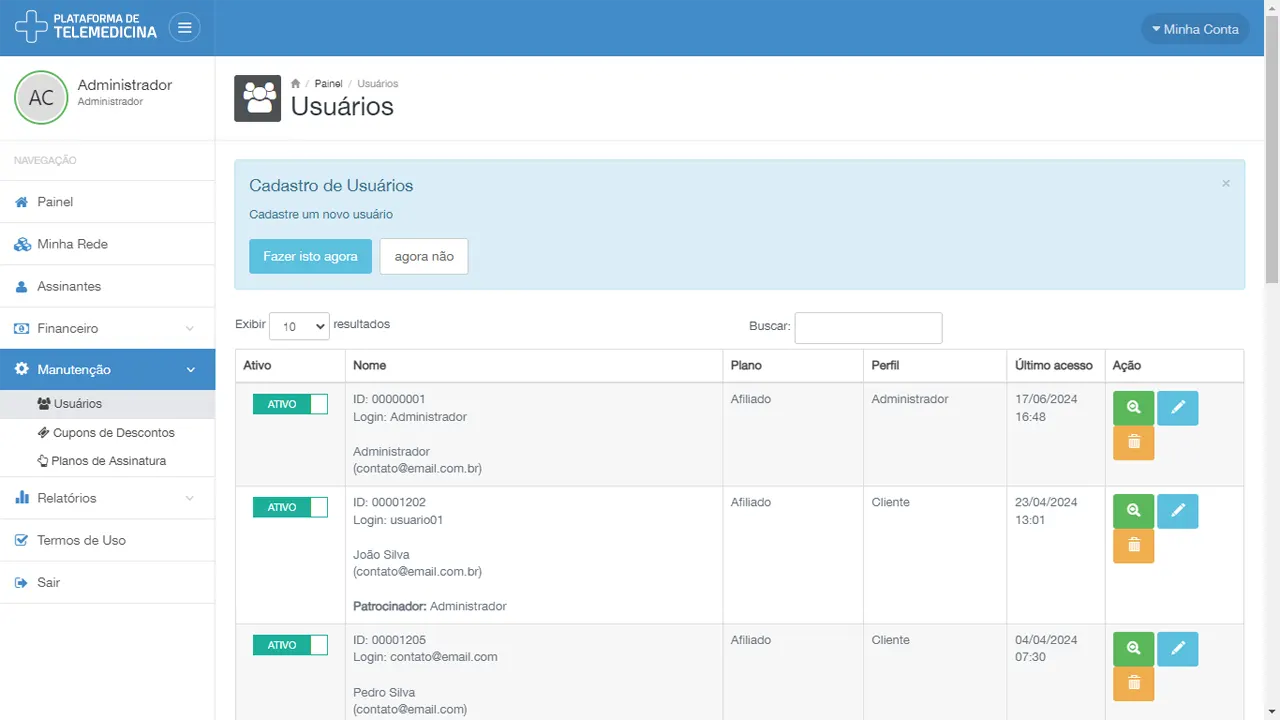
Task: Click the Plataforma de Telemedicina cross logo
Action: (x=31, y=26)
